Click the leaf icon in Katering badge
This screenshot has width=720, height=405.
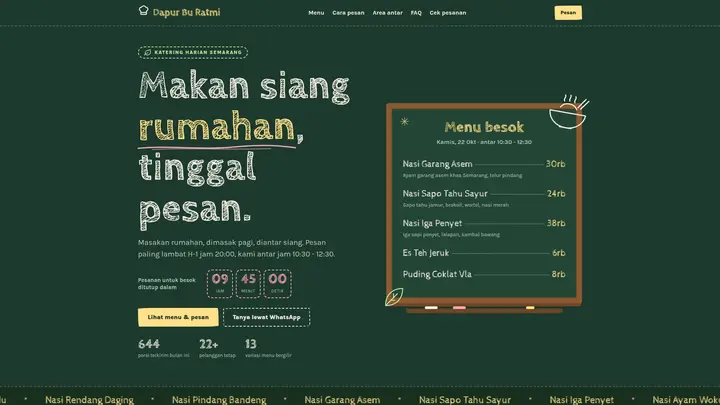point(147,52)
